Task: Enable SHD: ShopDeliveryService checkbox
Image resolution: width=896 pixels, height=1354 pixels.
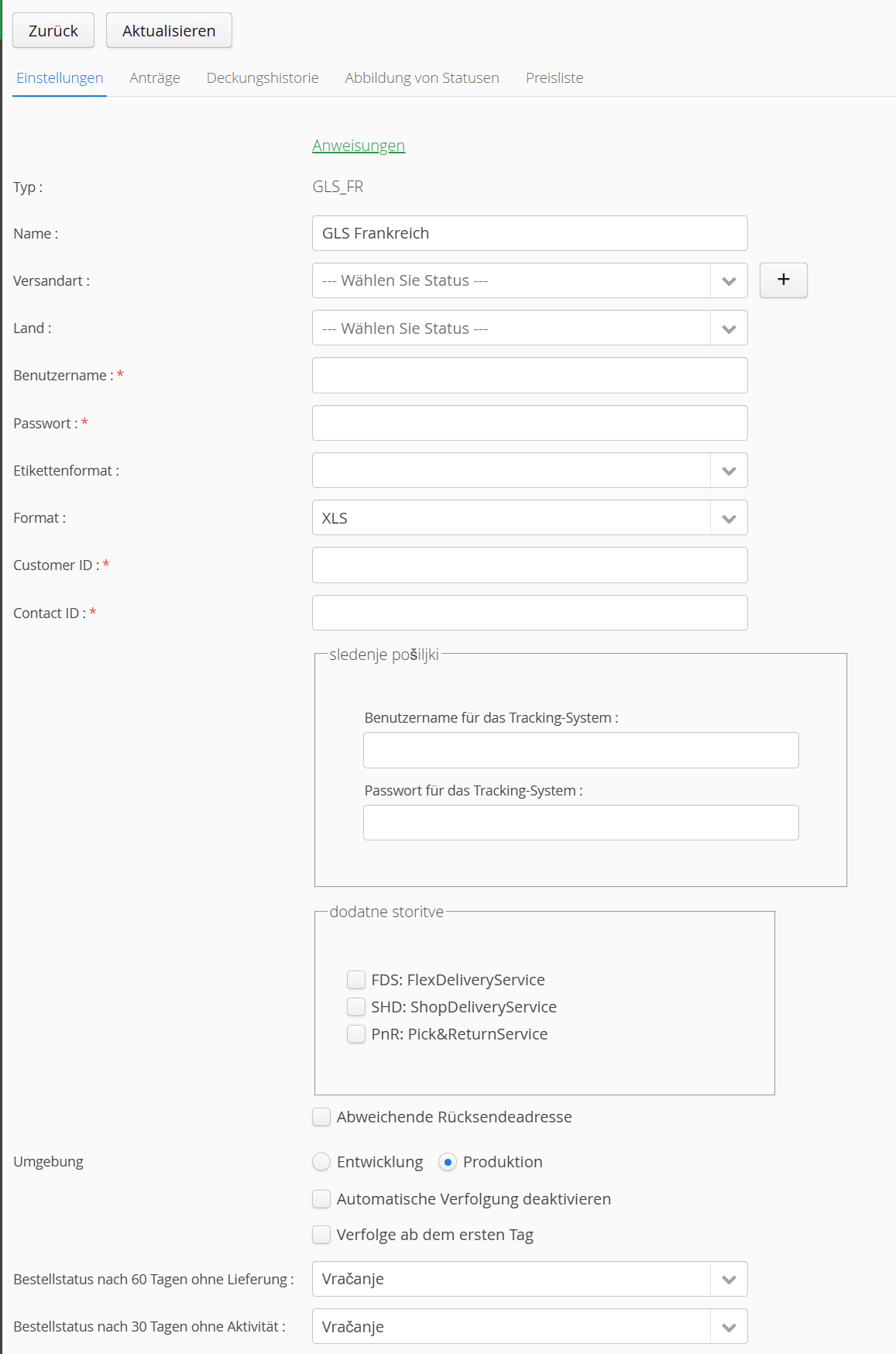Action: pyautogui.click(x=356, y=1007)
